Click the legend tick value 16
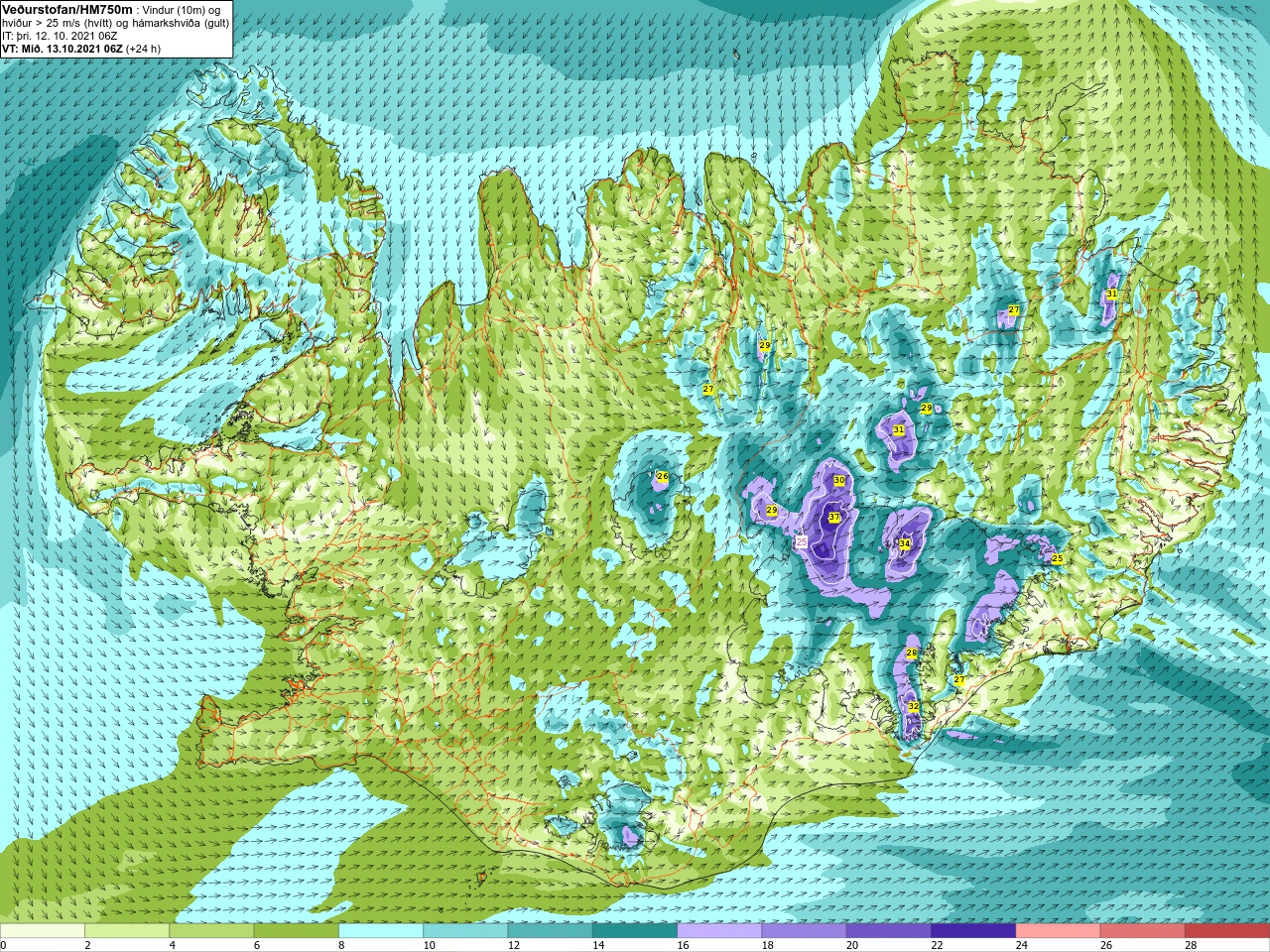This screenshot has width=1270, height=952. coord(683,945)
